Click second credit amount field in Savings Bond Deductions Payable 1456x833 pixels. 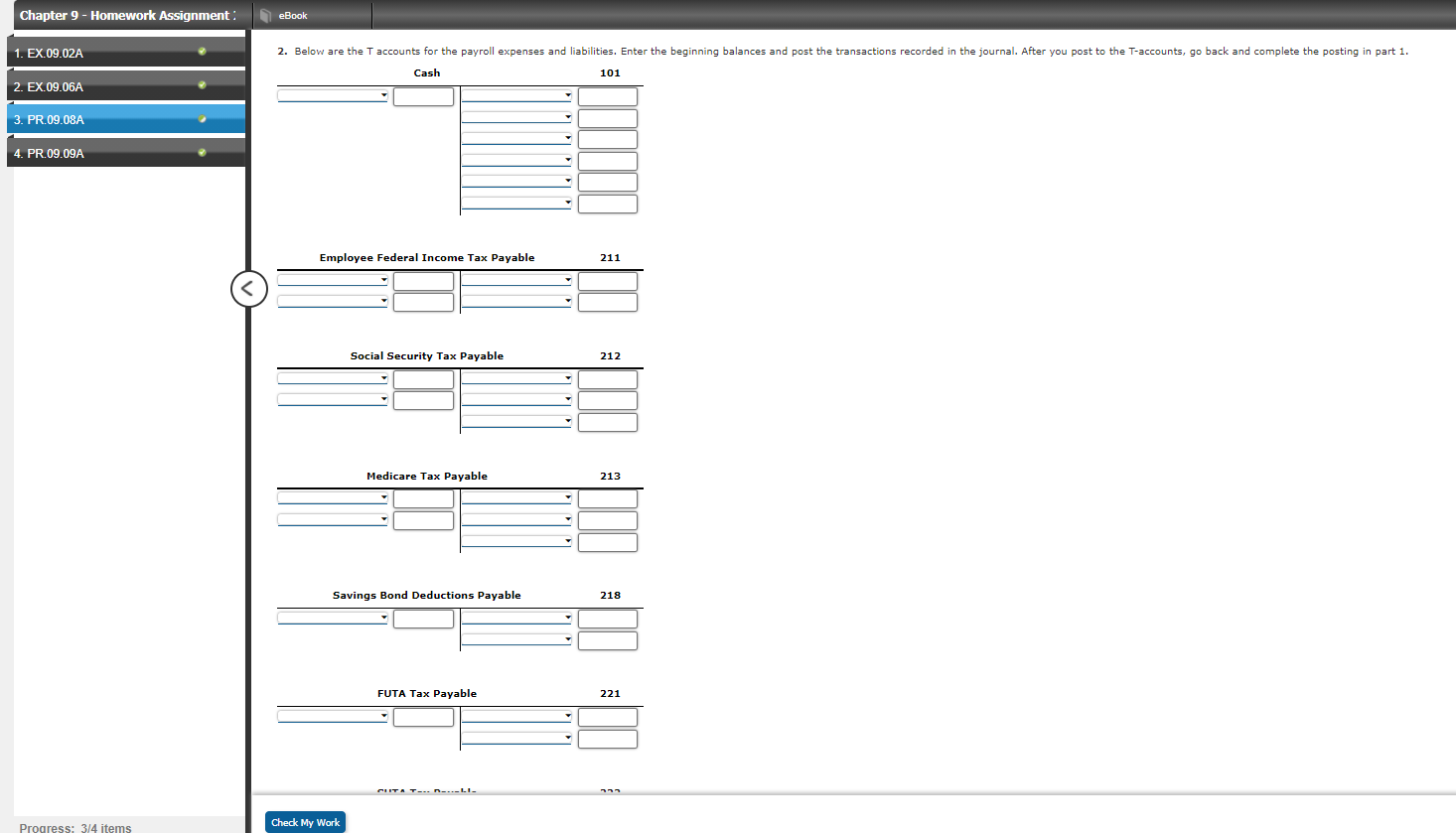608,640
